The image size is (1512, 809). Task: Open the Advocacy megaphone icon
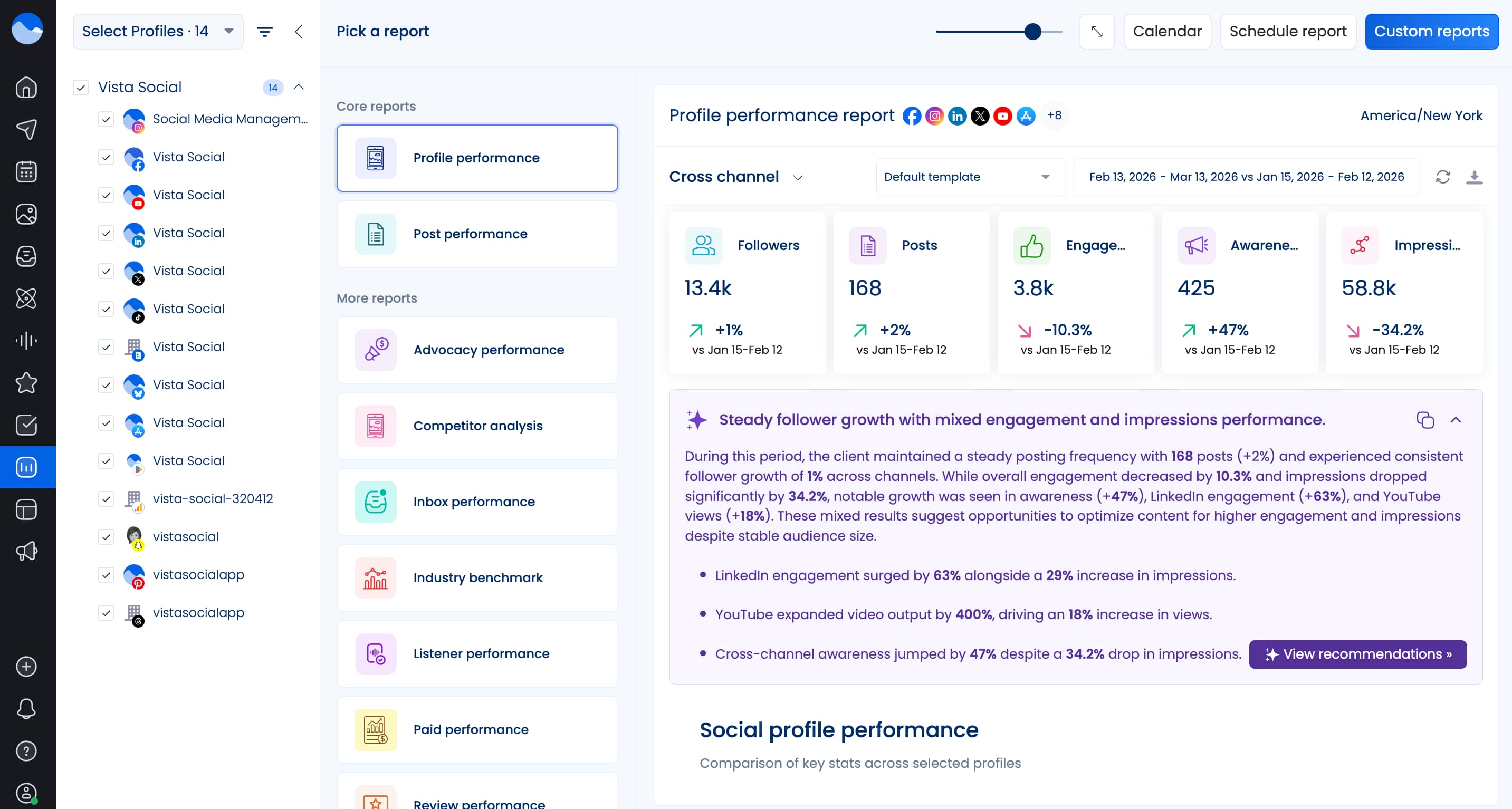[26, 550]
